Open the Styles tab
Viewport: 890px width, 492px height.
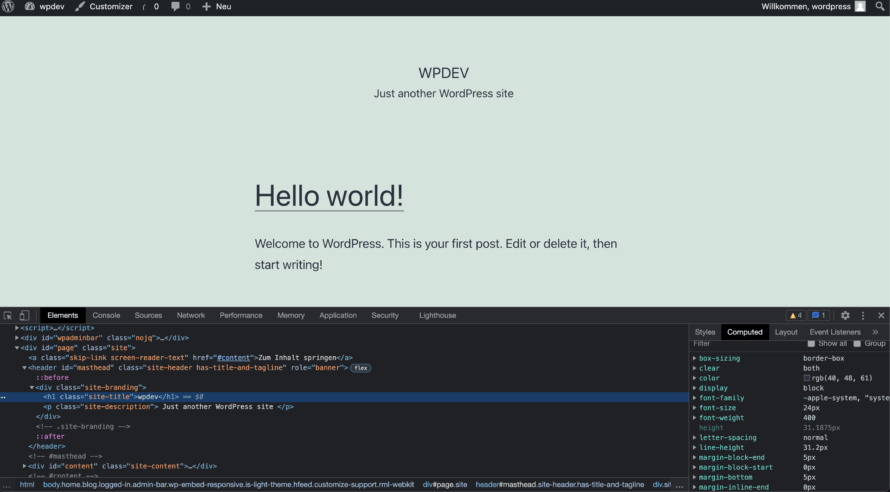coord(705,331)
